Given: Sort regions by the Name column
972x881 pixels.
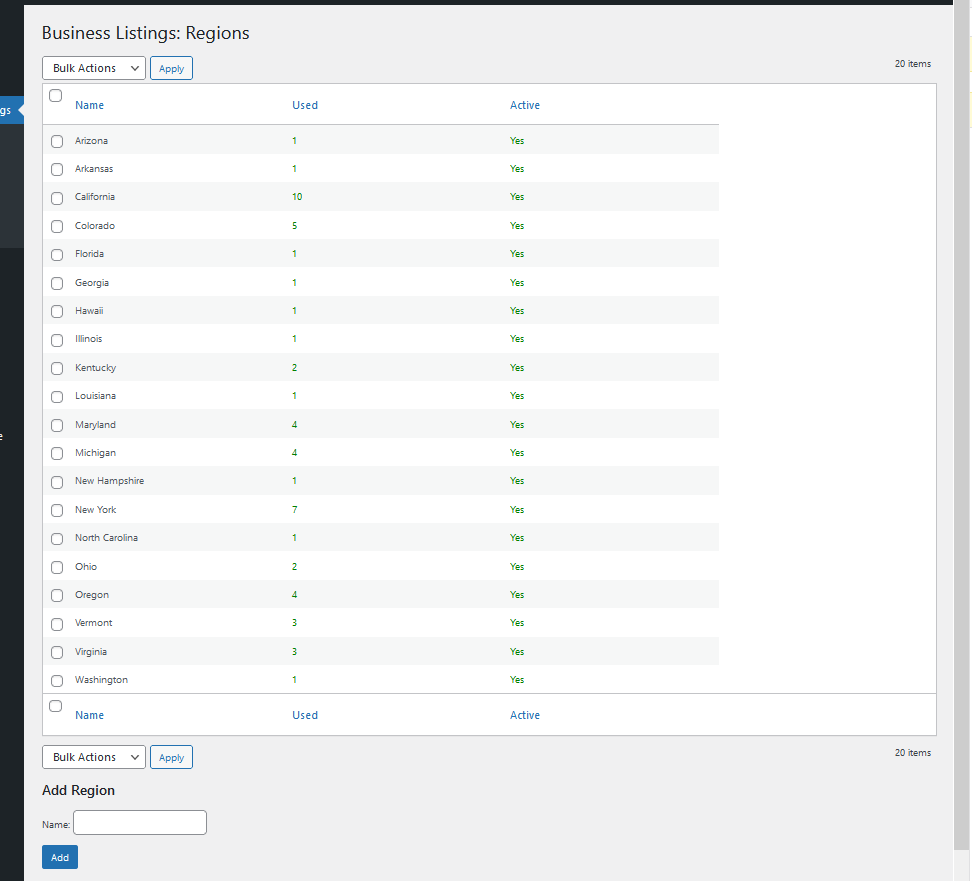Looking at the screenshot, I should point(89,105).
